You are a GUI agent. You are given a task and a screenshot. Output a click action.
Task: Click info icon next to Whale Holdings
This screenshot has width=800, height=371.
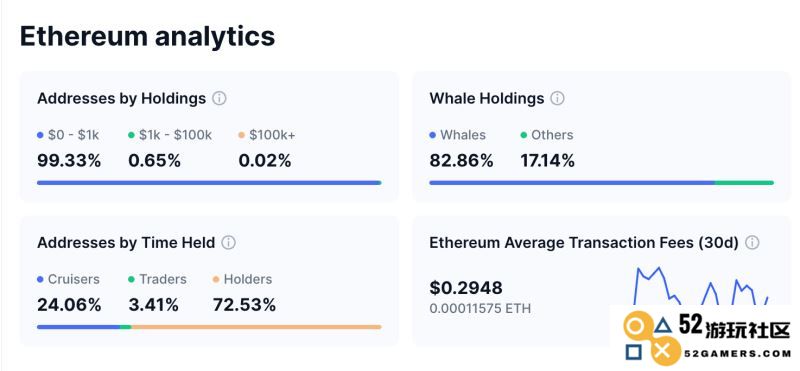557,98
